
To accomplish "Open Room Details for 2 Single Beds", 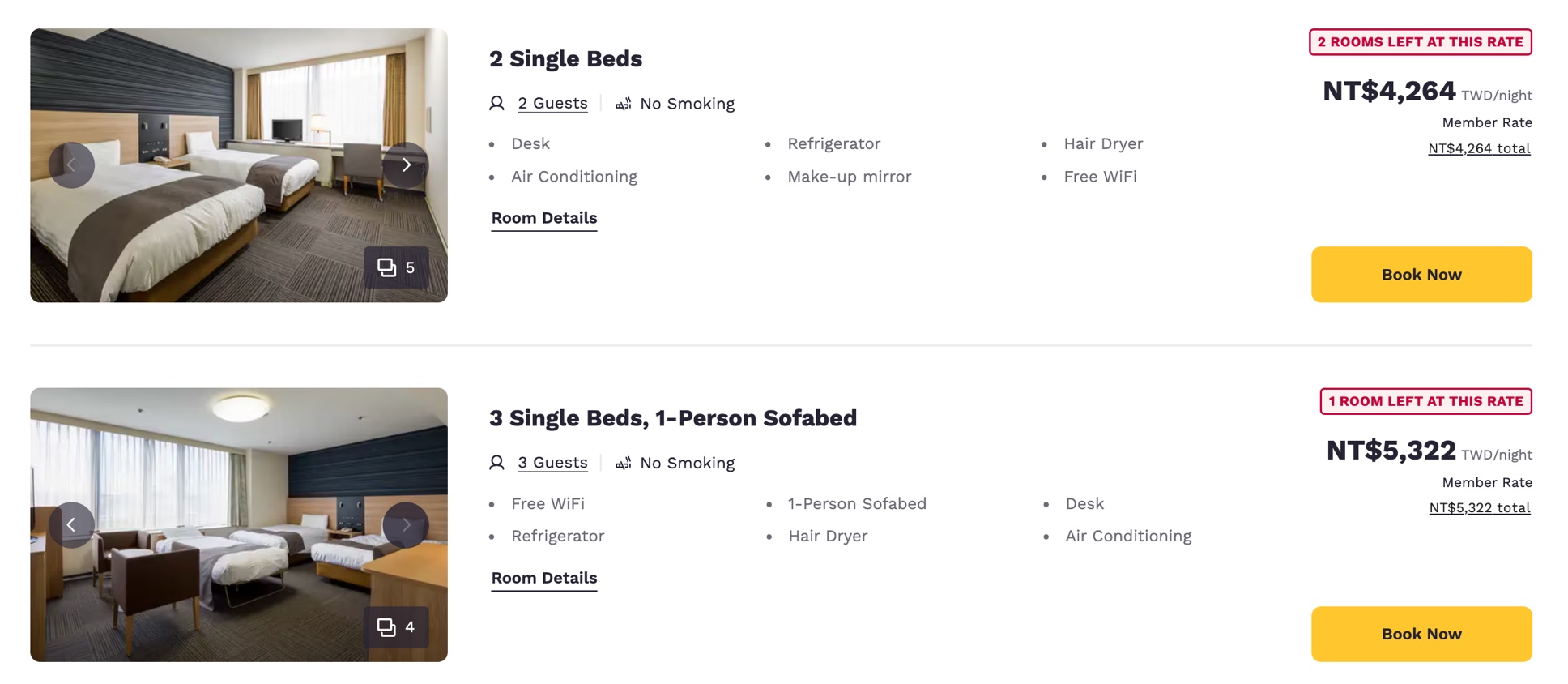I will (544, 218).
